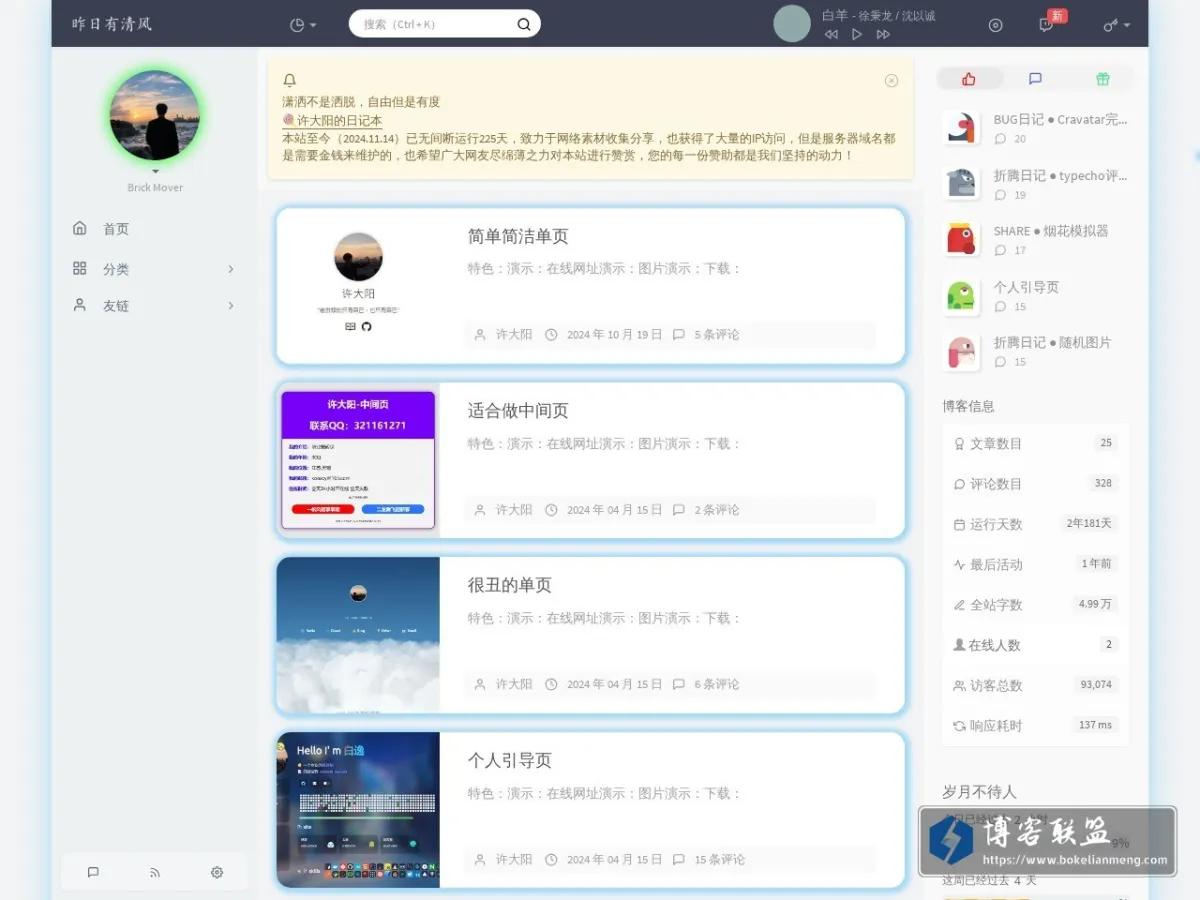Click avatar icon beside BUG日记 entry

961,128
